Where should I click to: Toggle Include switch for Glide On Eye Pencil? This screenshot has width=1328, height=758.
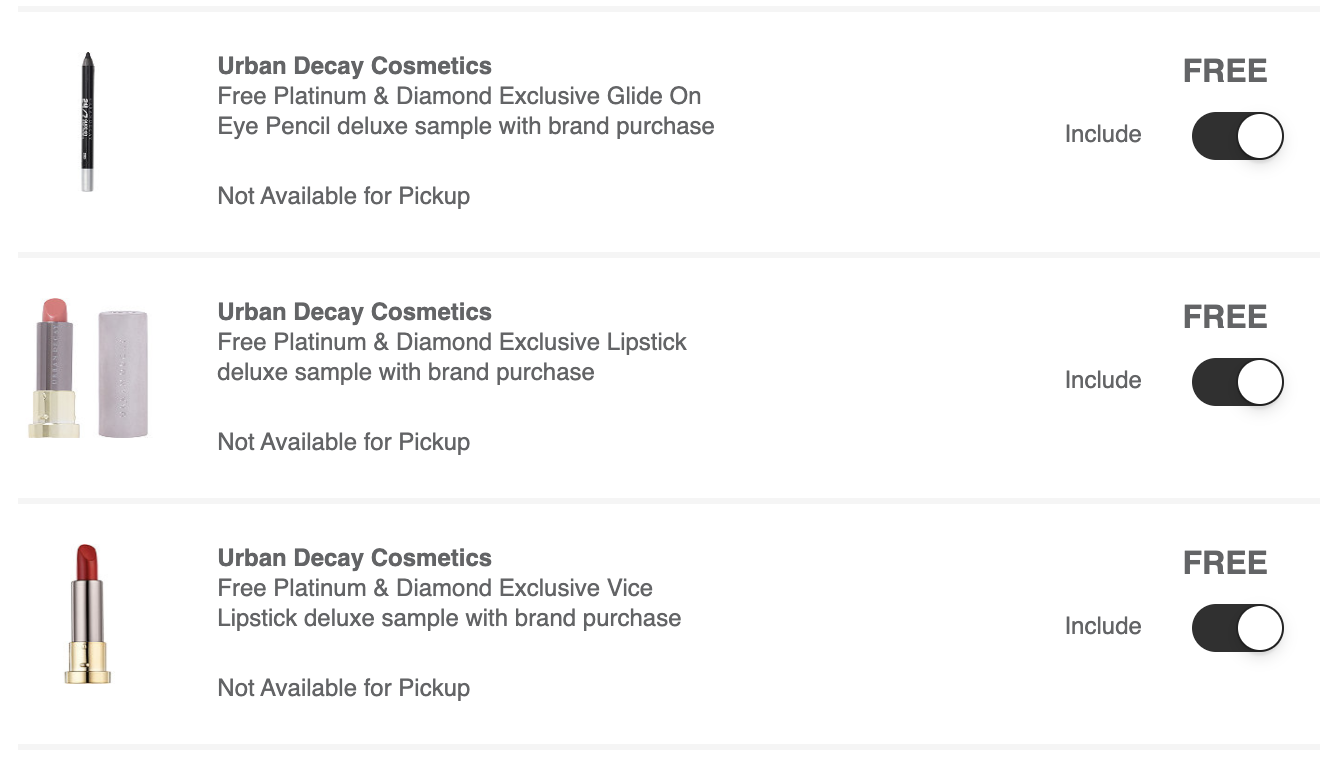pos(1237,136)
